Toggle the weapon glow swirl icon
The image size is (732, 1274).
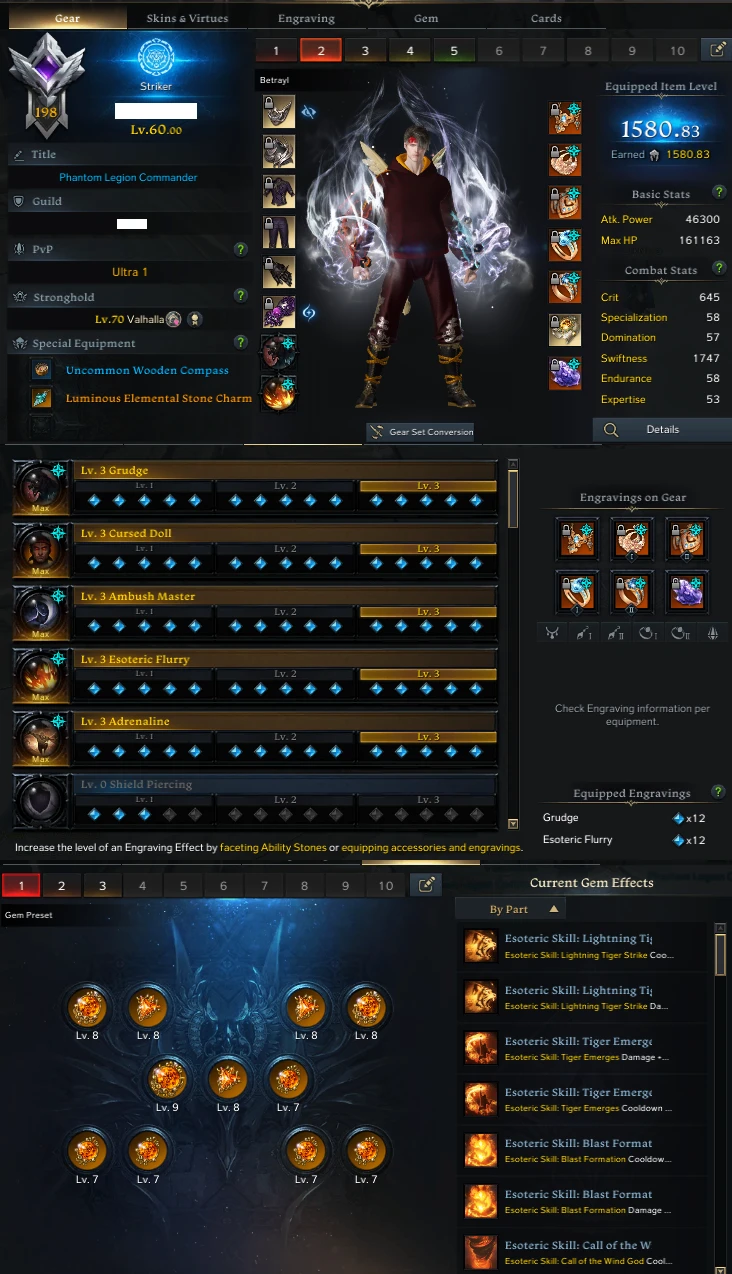click(309, 313)
